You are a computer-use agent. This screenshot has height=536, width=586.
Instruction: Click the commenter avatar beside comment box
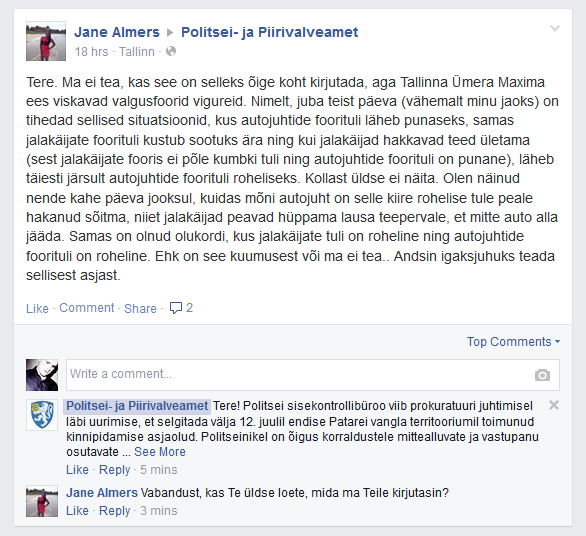42,375
